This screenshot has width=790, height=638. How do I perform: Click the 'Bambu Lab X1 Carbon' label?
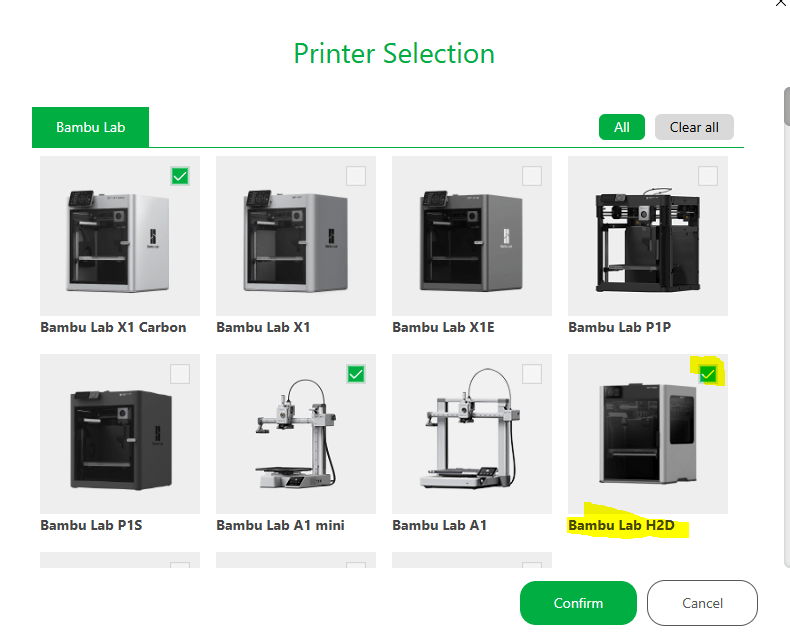pos(113,328)
